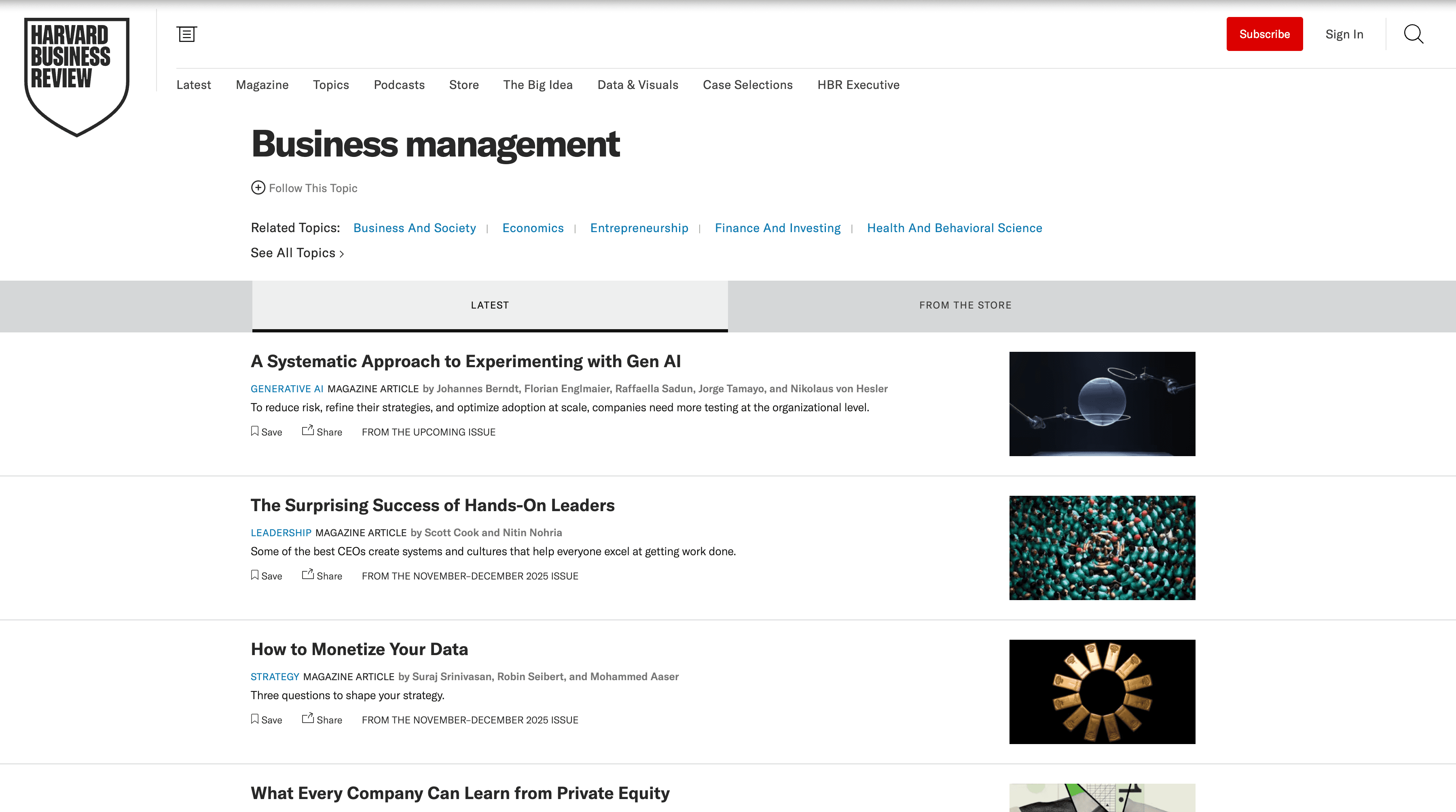Viewport: 1456px width, 812px height.
Task: Open The Big Idea nav item
Action: tap(538, 85)
